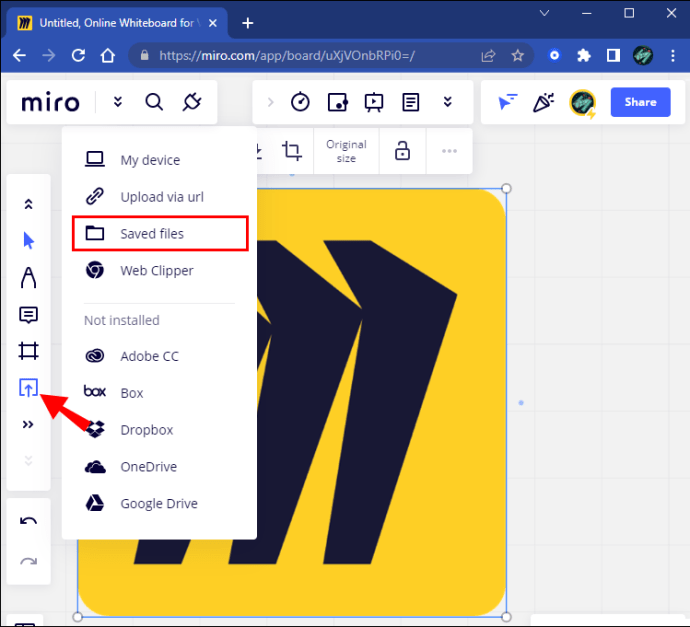Image resolution: width=690 pixels, height=627 pixels.
Task: Select the cursor select tool
Action: 29,241
